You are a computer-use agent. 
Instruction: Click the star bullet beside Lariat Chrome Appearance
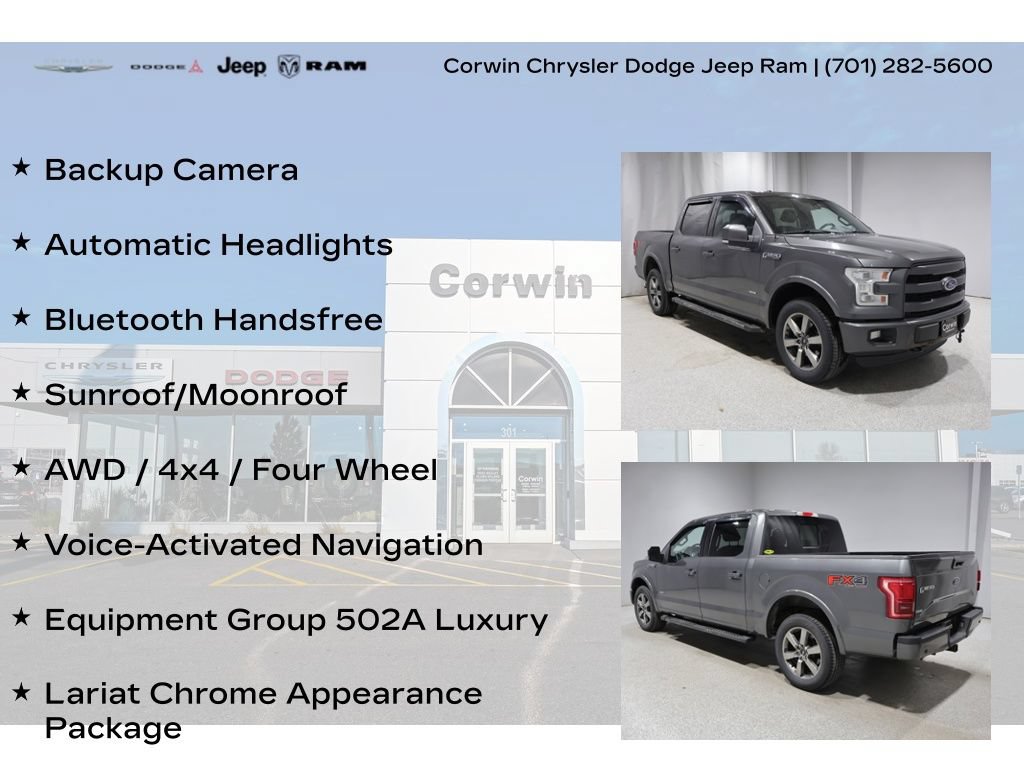point(22,692)
